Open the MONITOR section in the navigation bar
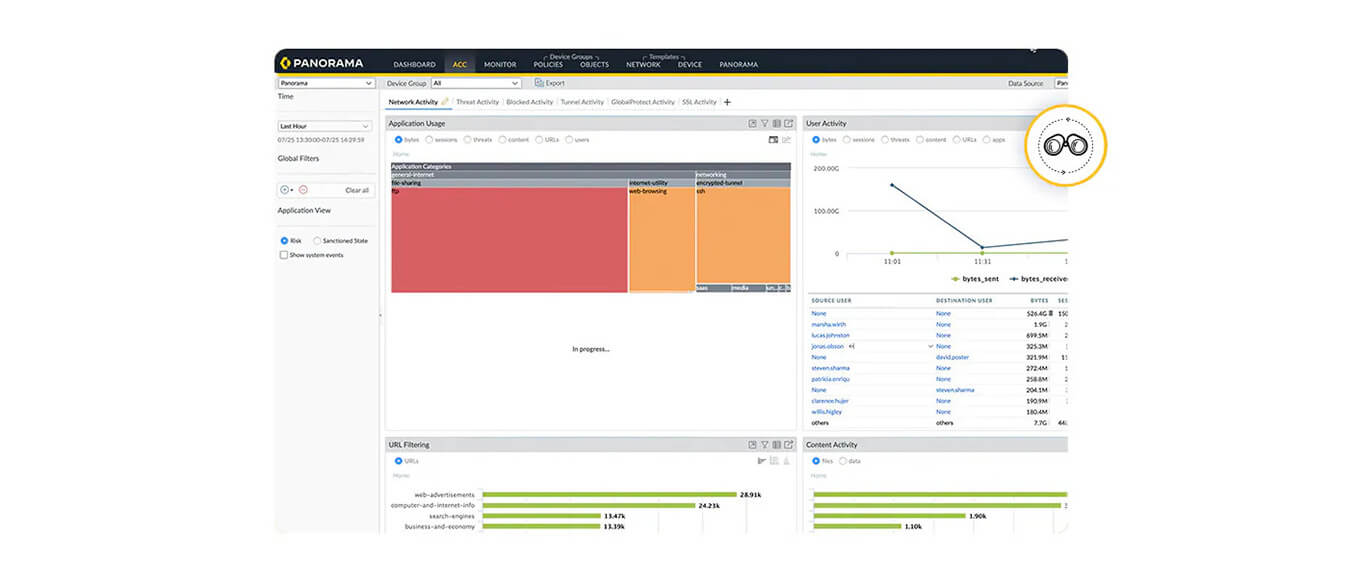Viewport: 1355px width, 578px height. pyautogui.click(x=499, y=64)
